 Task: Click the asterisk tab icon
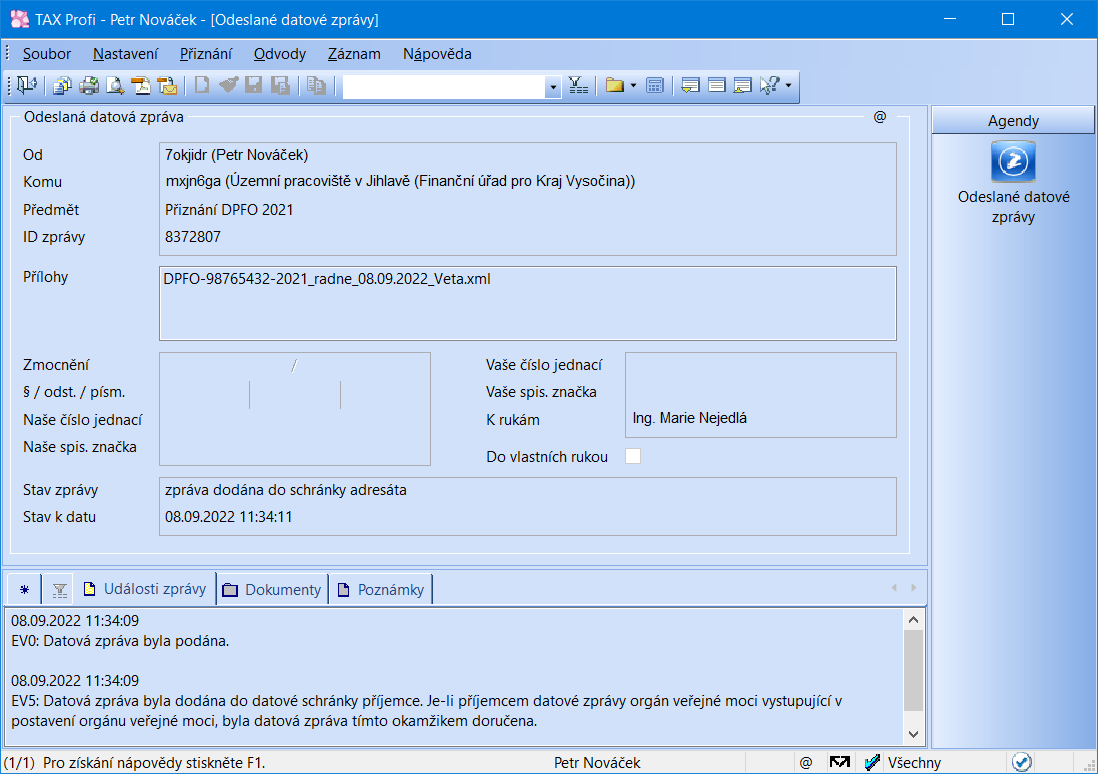(25, 589)
